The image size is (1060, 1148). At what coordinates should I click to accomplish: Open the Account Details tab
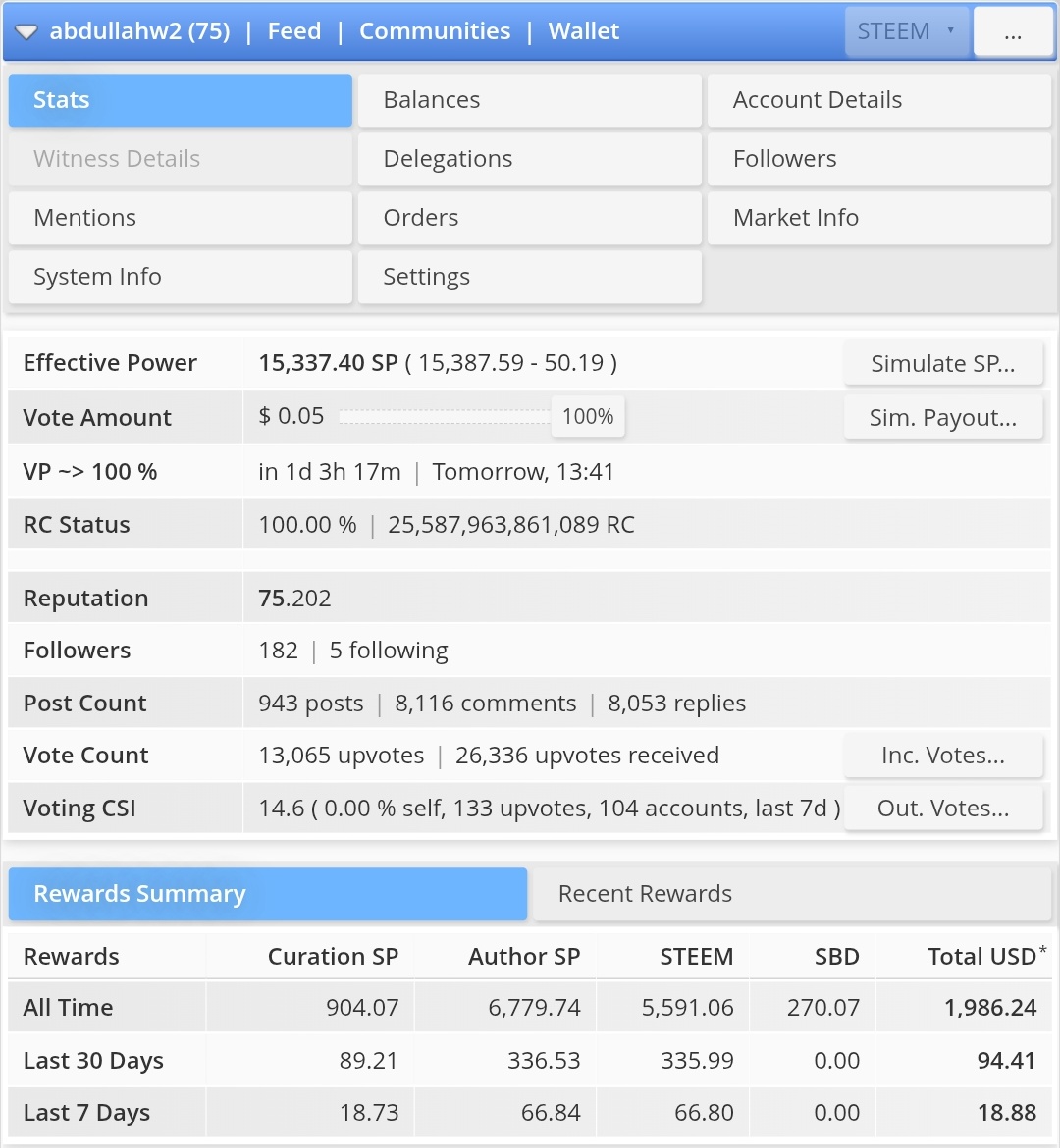tap(879, 100)
